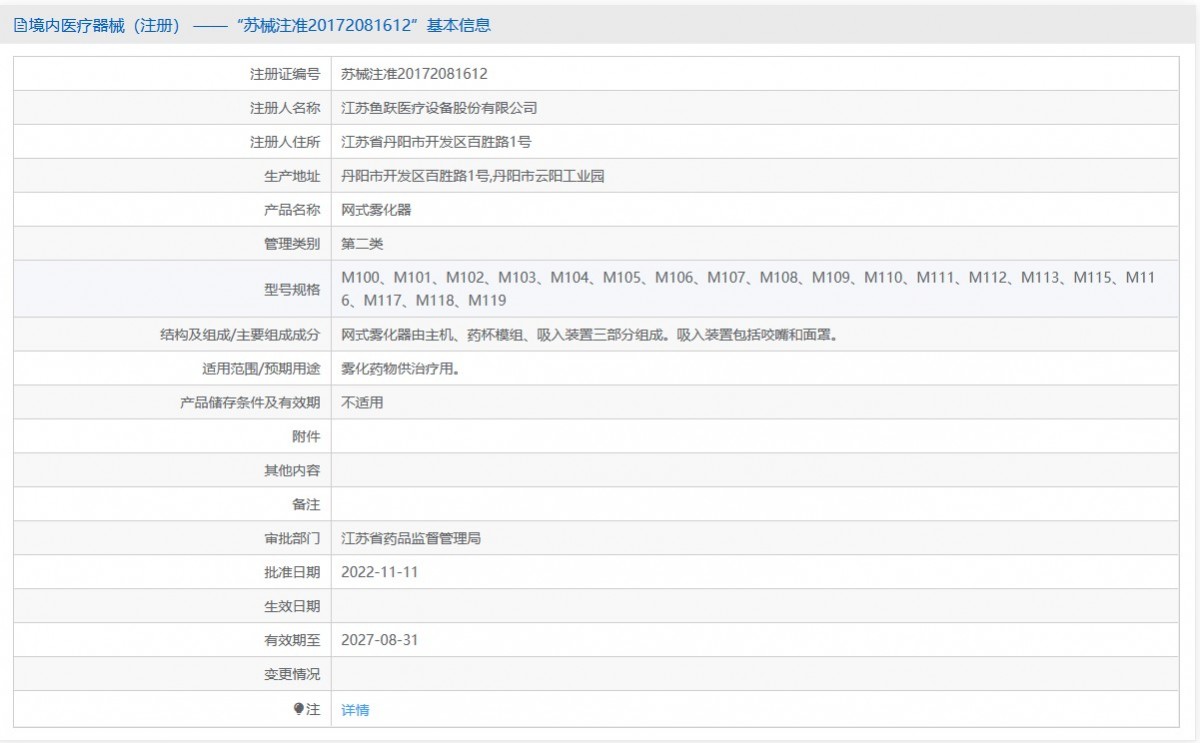
Task: Click the value 第二类
Action: click(362, 244)
